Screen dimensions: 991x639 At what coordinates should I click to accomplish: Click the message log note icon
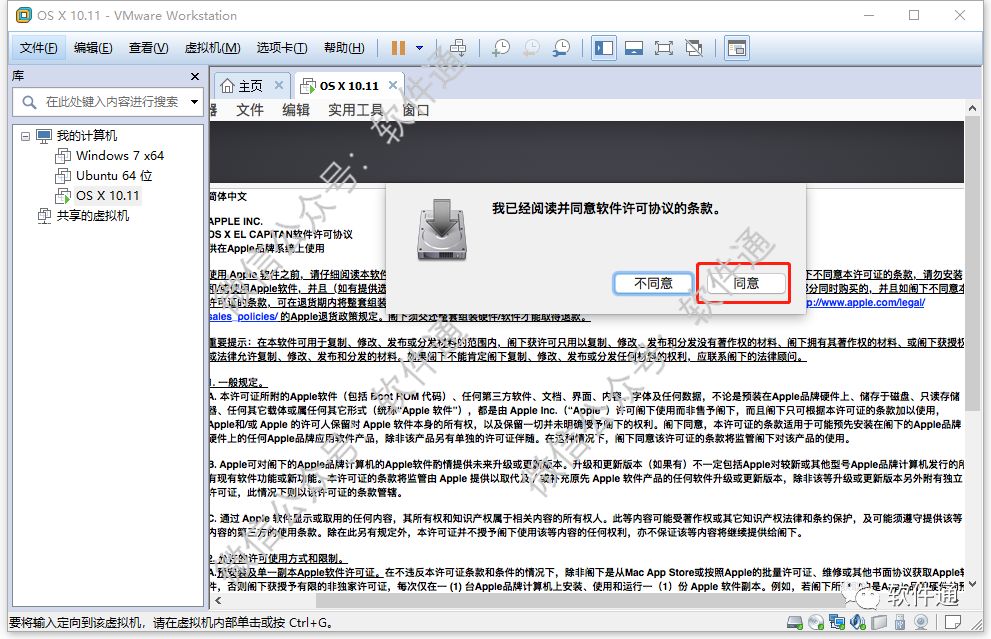click(x=952, y=623)
